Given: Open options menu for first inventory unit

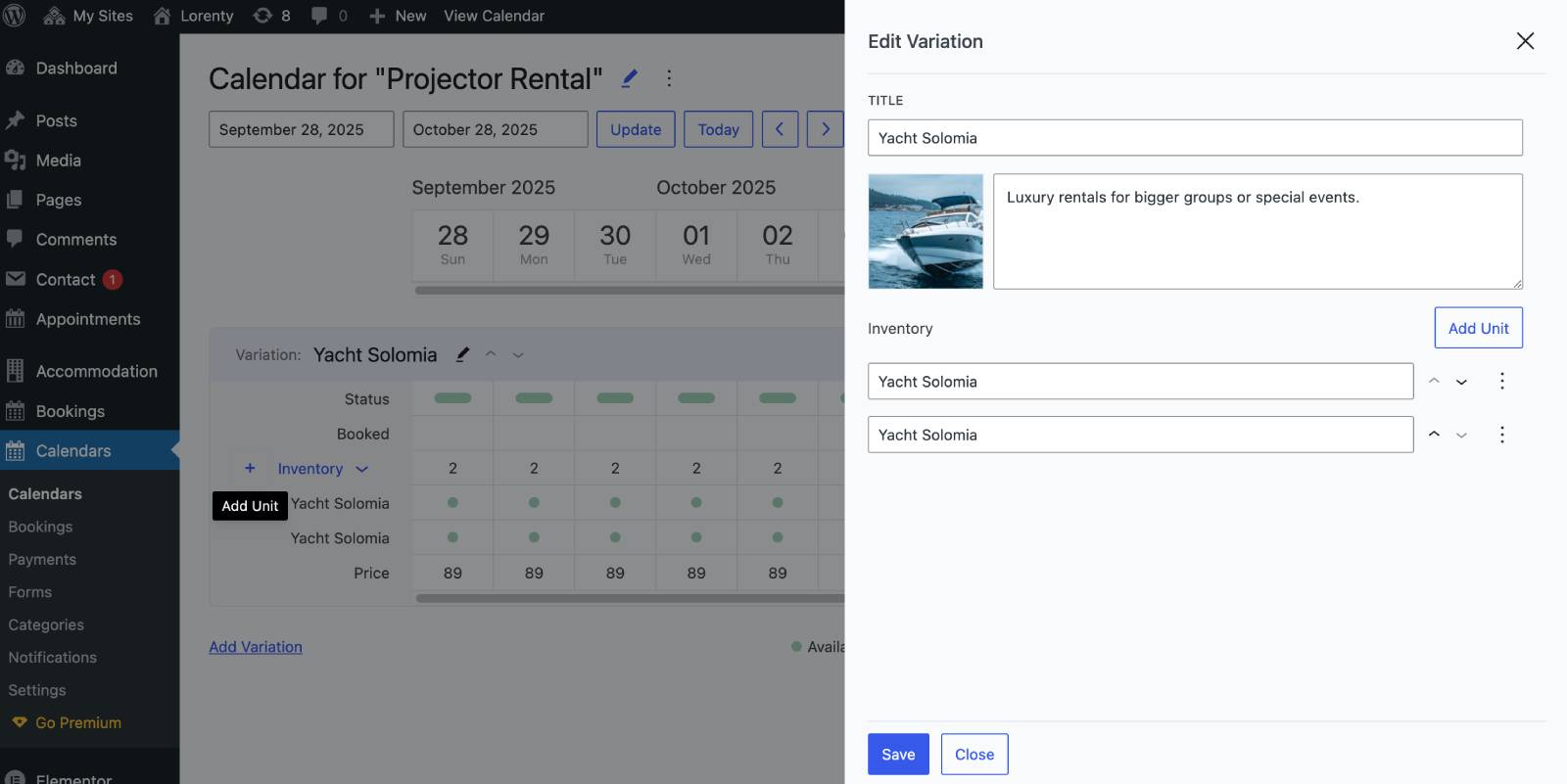Looking at the screenshot, I should click(x=1501, y=382).
